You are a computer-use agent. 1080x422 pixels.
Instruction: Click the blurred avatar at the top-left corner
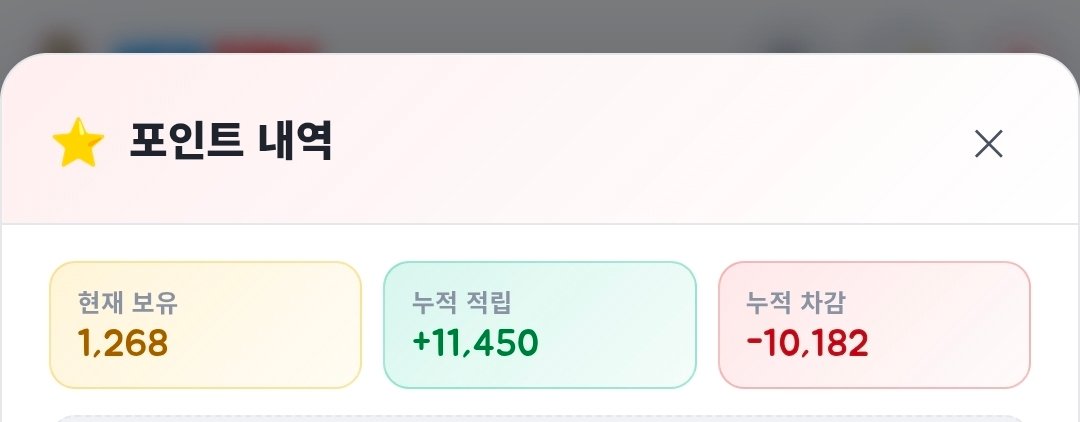coord(61,43)
